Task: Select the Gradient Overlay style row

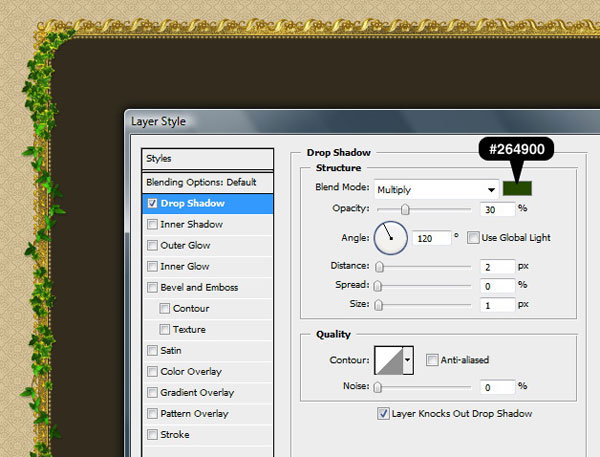Action: point(208,393)
